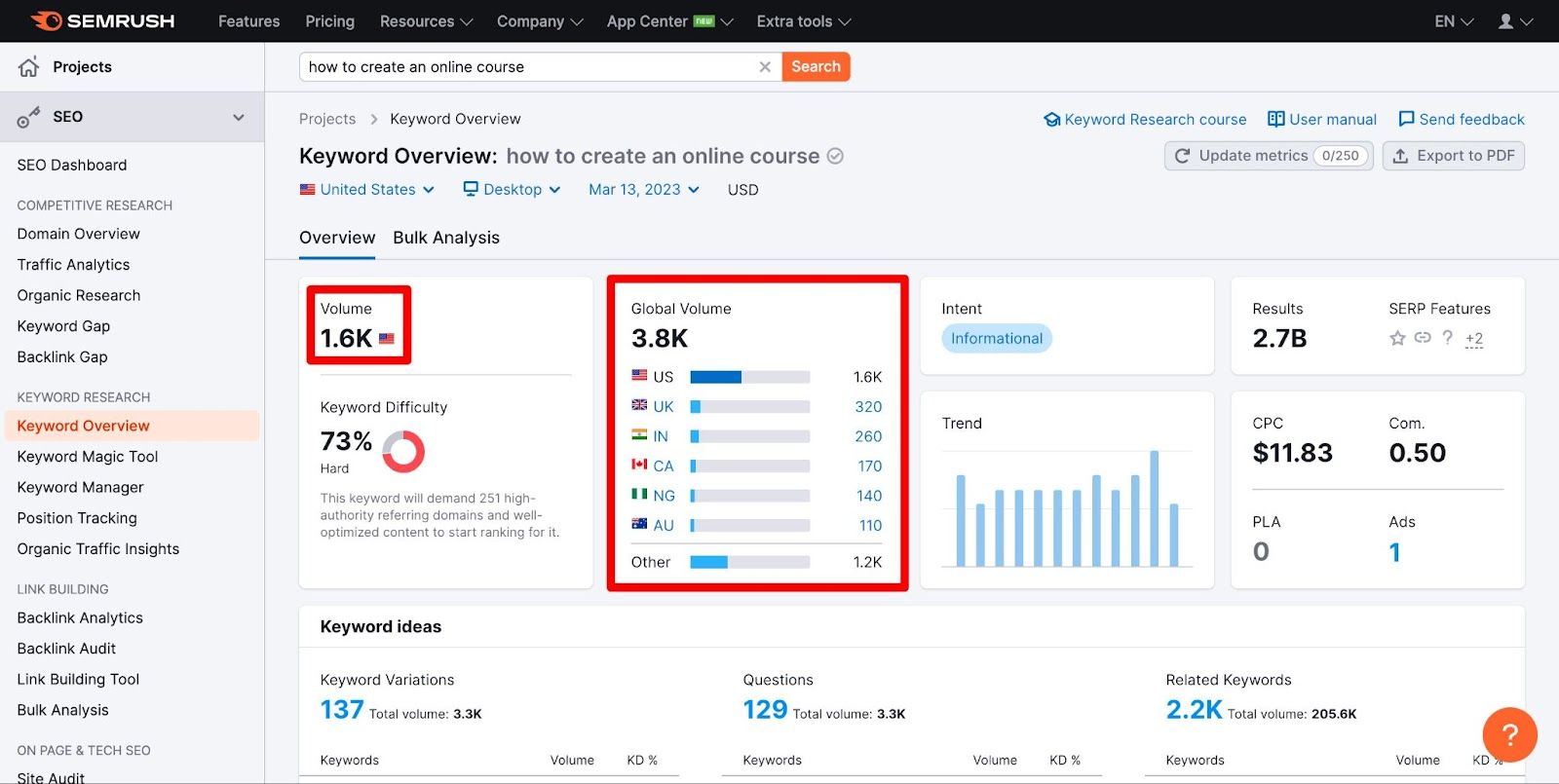Click the +2 more SERP features link

1474,339
